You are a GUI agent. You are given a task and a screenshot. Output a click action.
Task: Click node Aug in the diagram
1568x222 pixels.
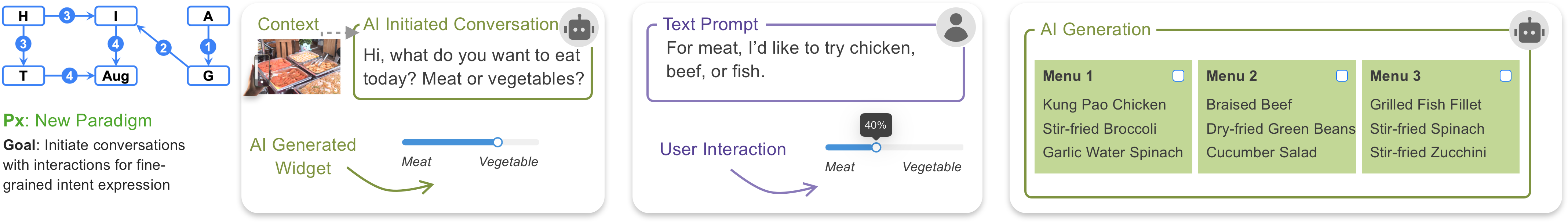click(116, 76)
